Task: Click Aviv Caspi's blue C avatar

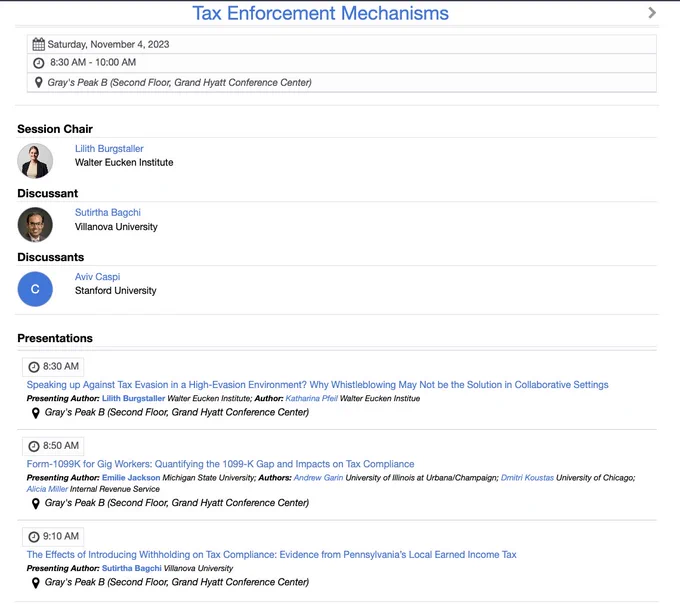Action: point(35,289)
